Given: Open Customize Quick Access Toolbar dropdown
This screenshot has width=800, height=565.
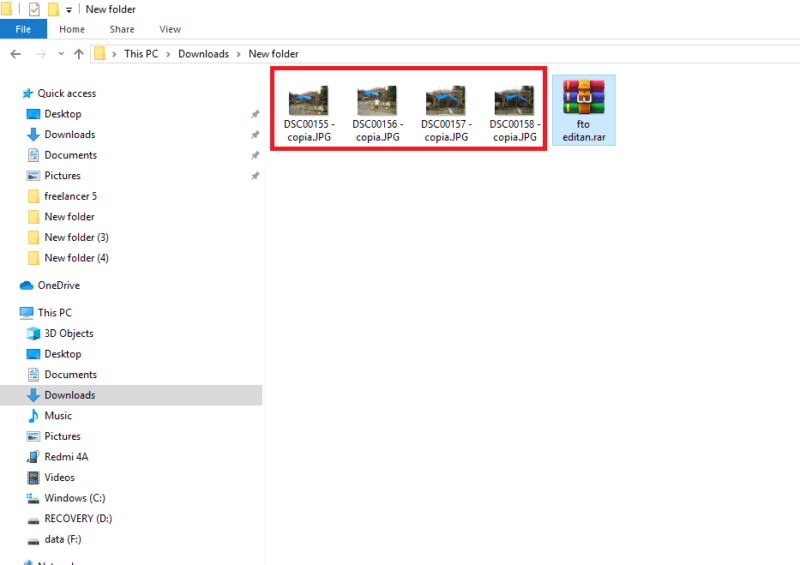Looking at the screenshot, I should [x=69, y=10].
